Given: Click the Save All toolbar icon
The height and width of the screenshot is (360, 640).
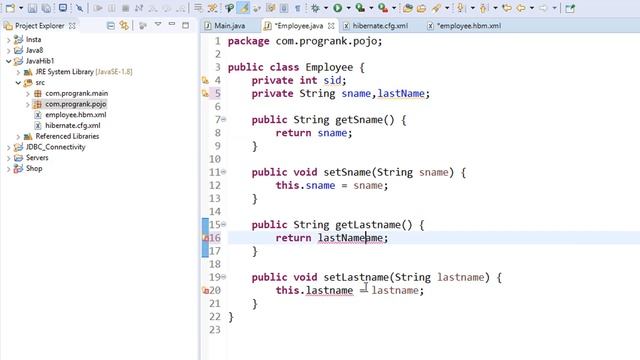Looking at the screenshot, I should 47,8.
